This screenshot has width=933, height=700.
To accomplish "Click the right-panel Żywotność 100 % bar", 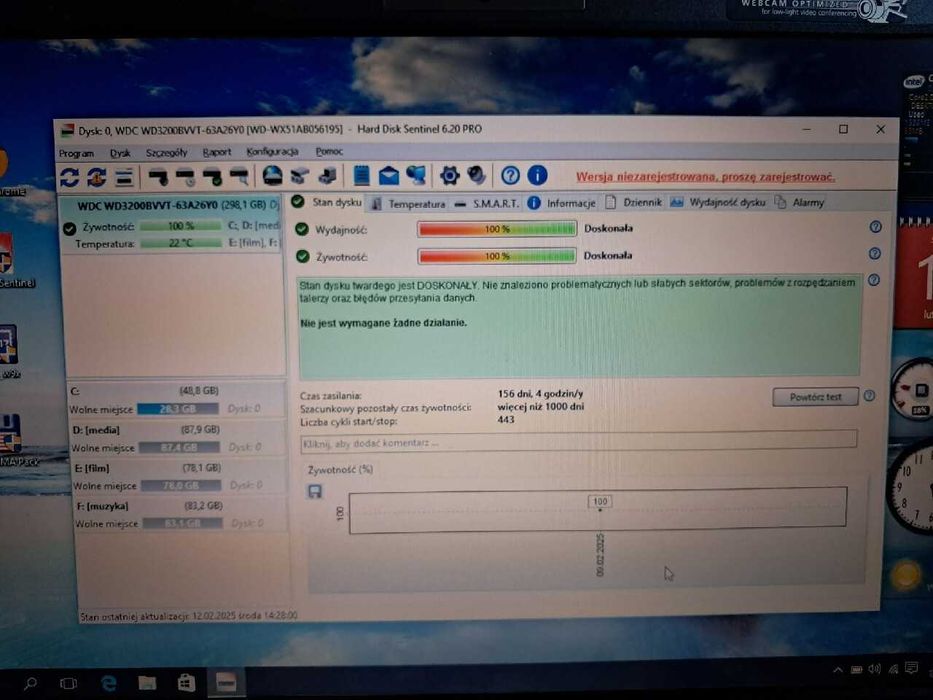I will (497, 256).
